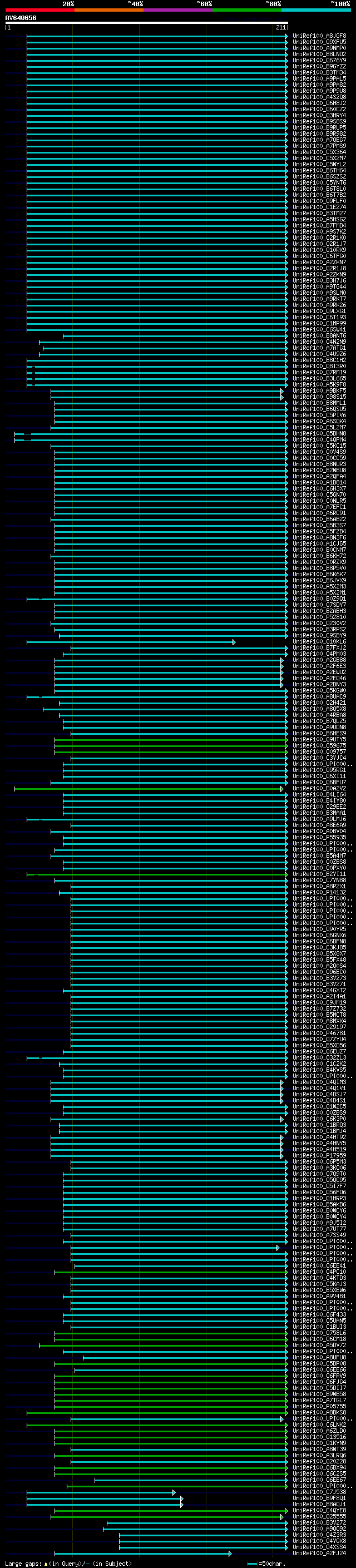Image resolution: width=356 pixels, height=1568 pixels.
Task: Select hit label UniRef100_P52810
Action: coord(319,617)
